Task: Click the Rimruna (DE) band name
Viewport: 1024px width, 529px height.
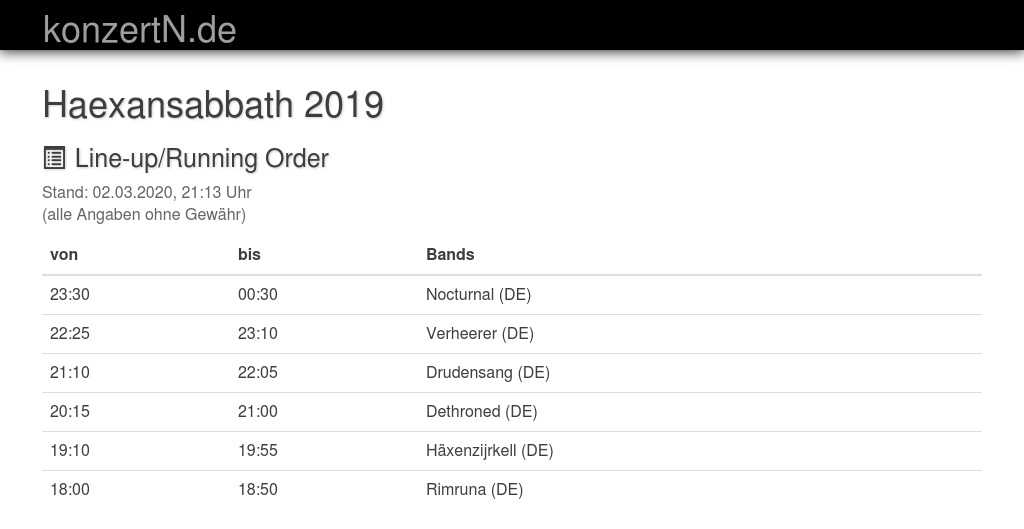Action: coord(474,489)
